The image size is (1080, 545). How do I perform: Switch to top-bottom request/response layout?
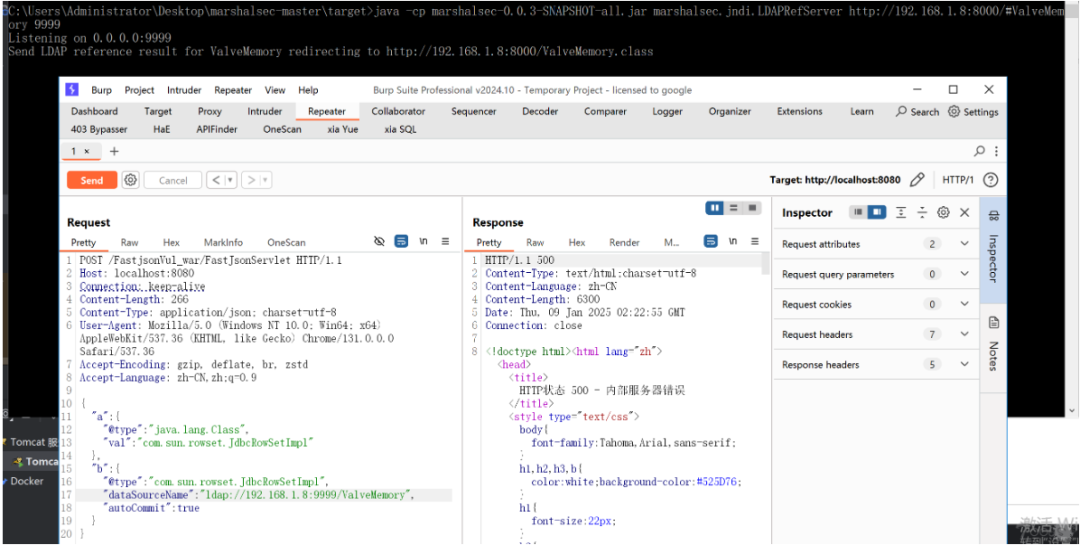click(x=734, y=207)
